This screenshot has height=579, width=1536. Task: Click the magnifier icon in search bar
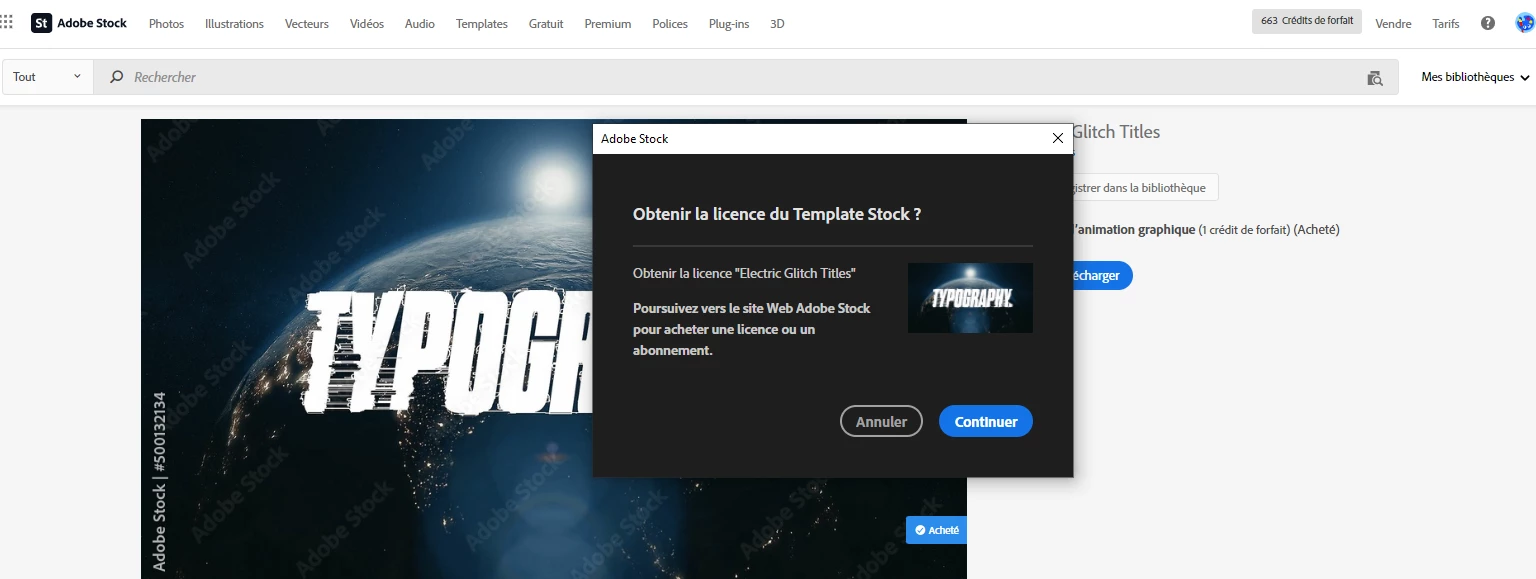(117, 77)
